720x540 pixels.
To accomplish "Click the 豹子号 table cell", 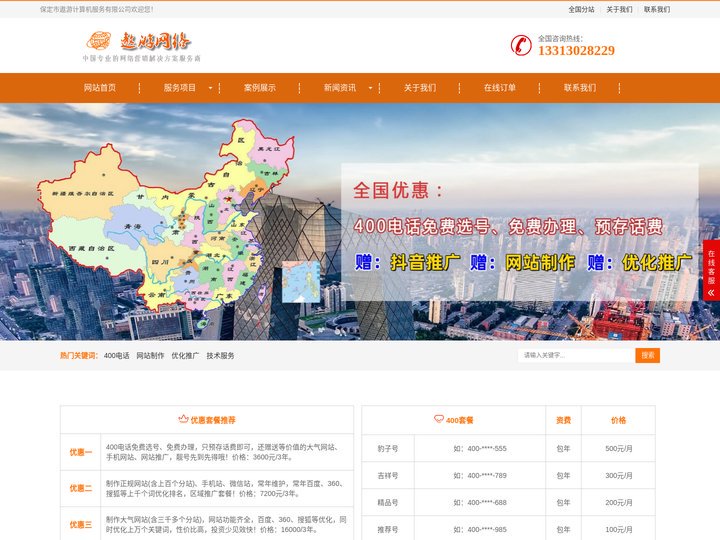I will tap(388, 449).
